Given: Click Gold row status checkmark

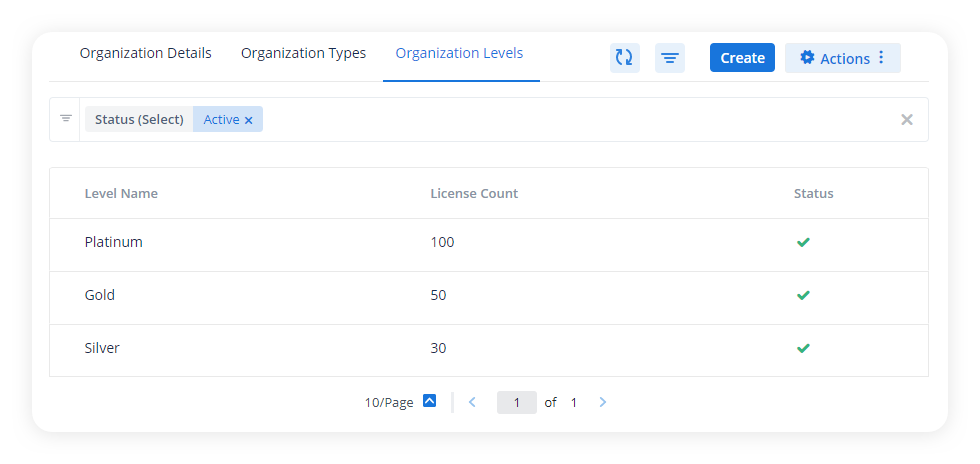Looking at the screenshot, I should coord(803,295).
